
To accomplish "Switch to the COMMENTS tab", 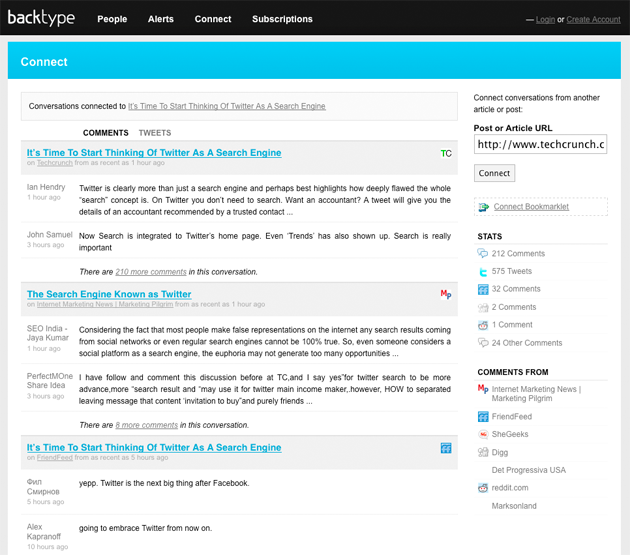I will tap(106, 133).
